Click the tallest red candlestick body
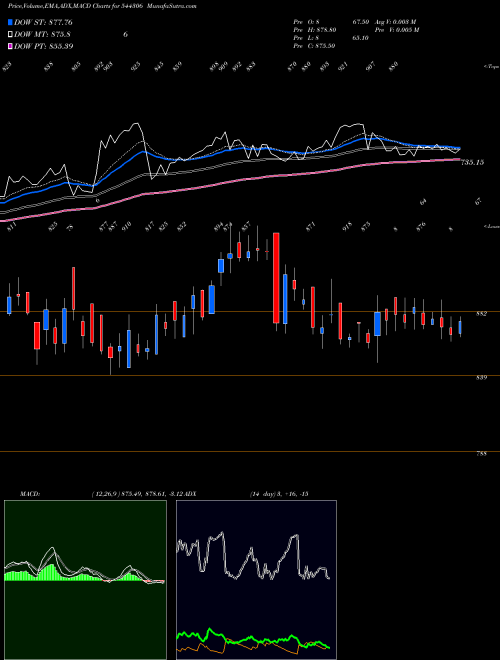The width and height of the screenshot is (500, 660). 276,278
